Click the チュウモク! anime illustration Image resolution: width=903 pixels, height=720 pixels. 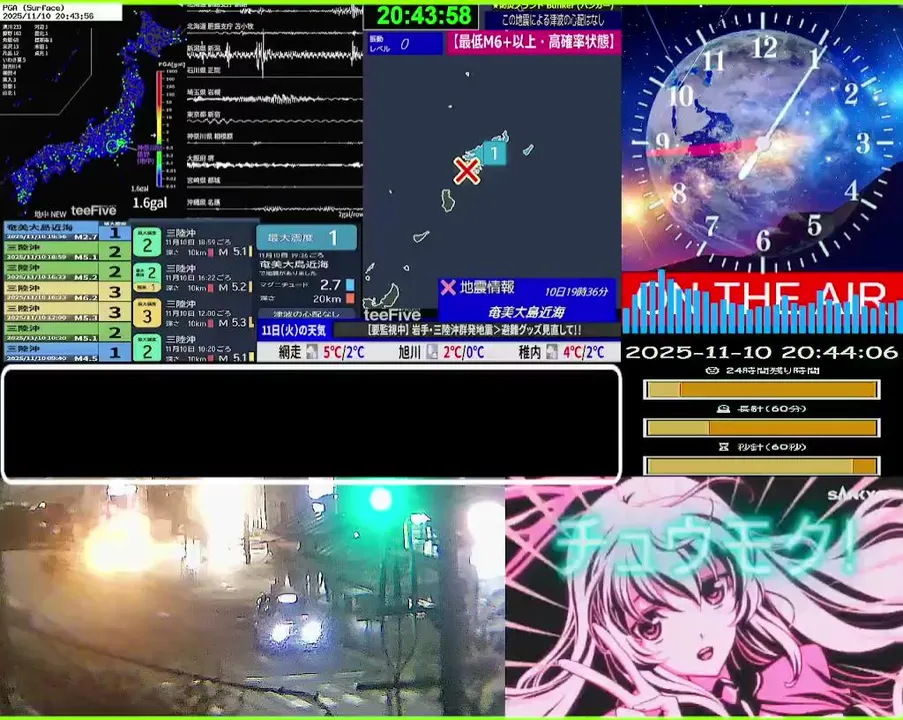click(704, 597)
